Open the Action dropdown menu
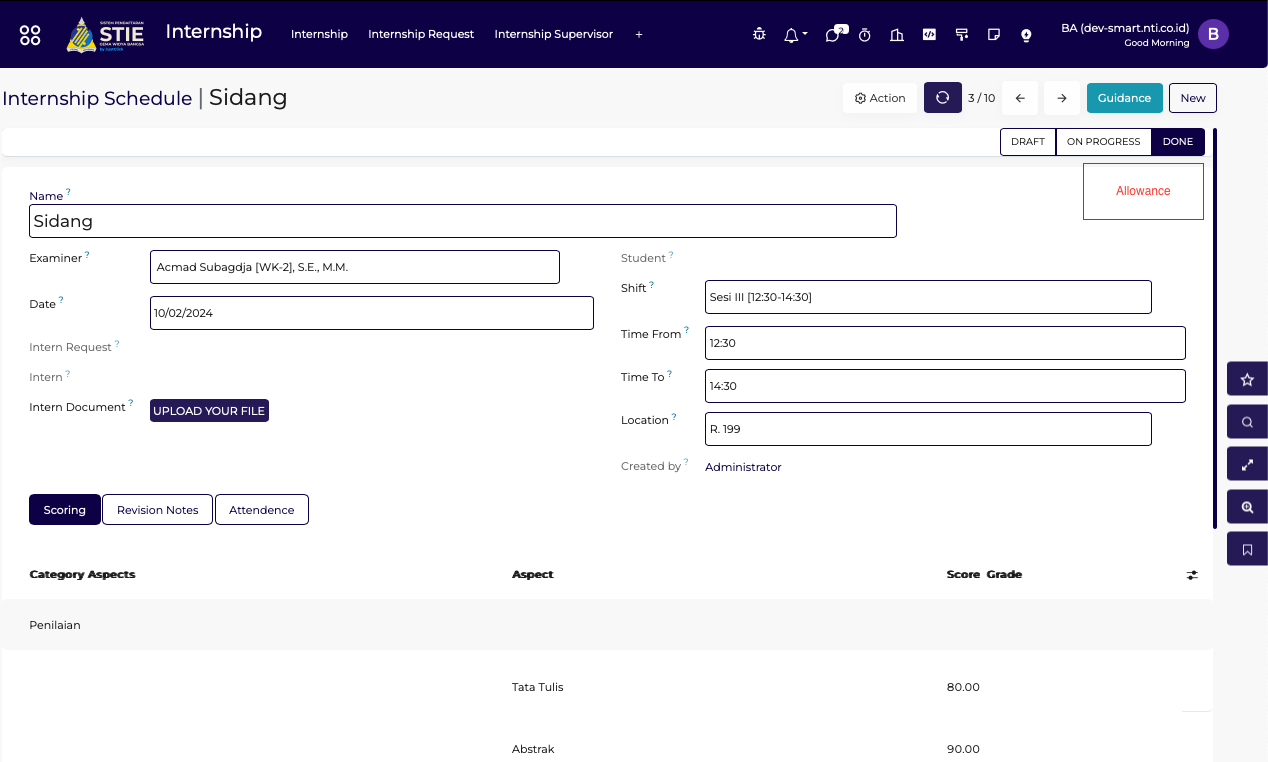Viewport: 1268px width, 762px height. (x=880, y=98)
